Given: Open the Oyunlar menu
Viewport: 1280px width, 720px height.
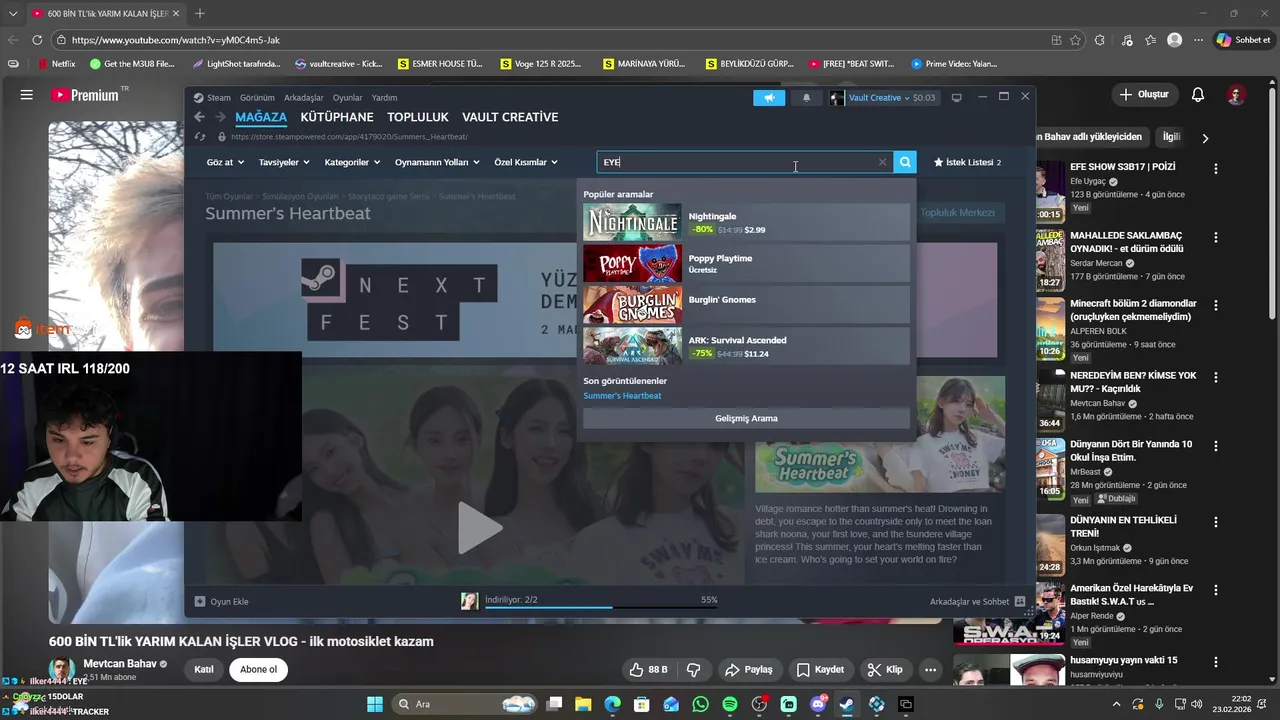Looking at the screenshot, I should pyautogui.click(x=347, y=98).
